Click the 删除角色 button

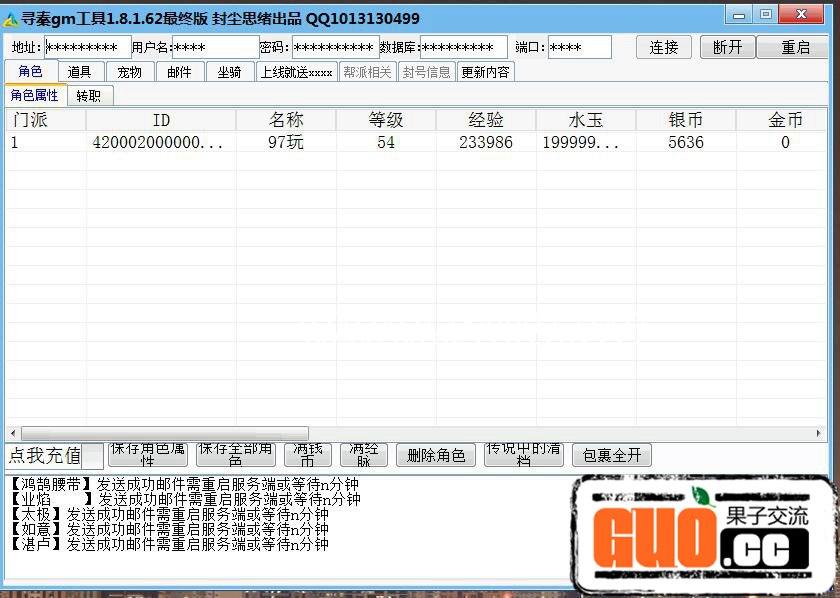(x=437, y=456)
